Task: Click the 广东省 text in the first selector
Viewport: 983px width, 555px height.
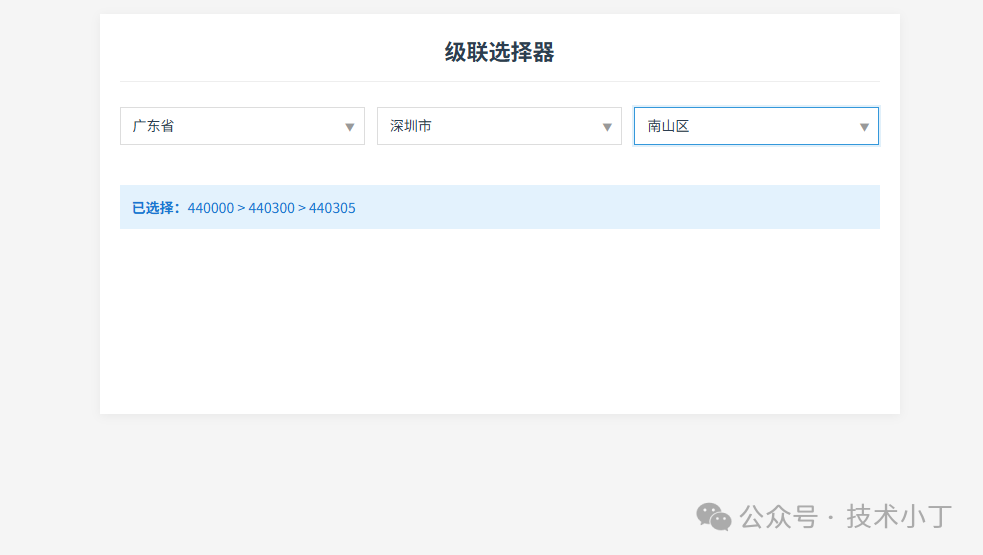Action: coord(153,126)
